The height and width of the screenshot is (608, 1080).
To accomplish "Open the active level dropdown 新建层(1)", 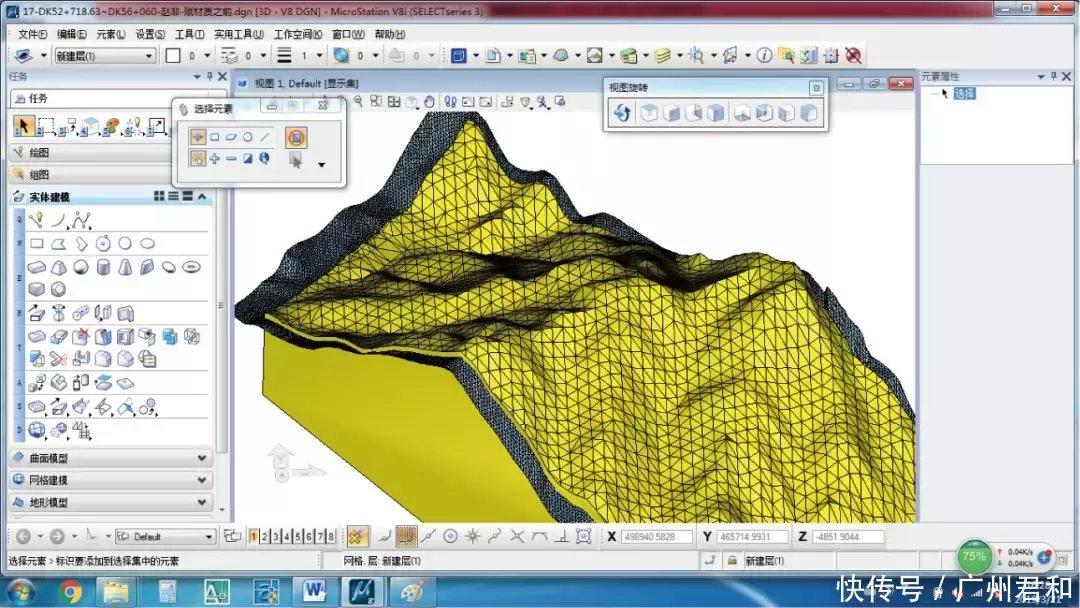I will click(x=105, y=56).
